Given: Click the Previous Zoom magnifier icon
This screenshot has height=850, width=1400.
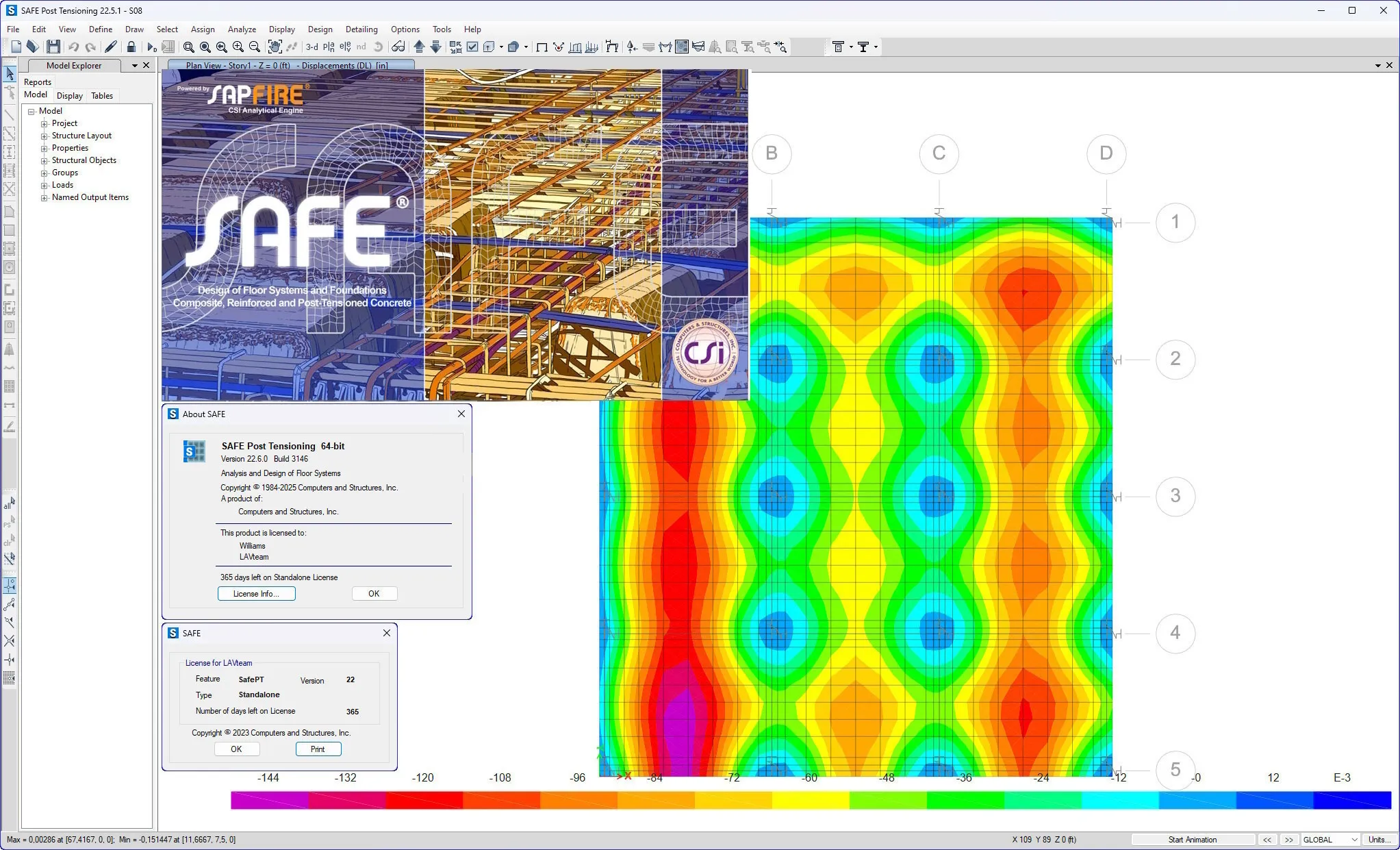Looking at the screenshot, I should [x=221, y=47].
